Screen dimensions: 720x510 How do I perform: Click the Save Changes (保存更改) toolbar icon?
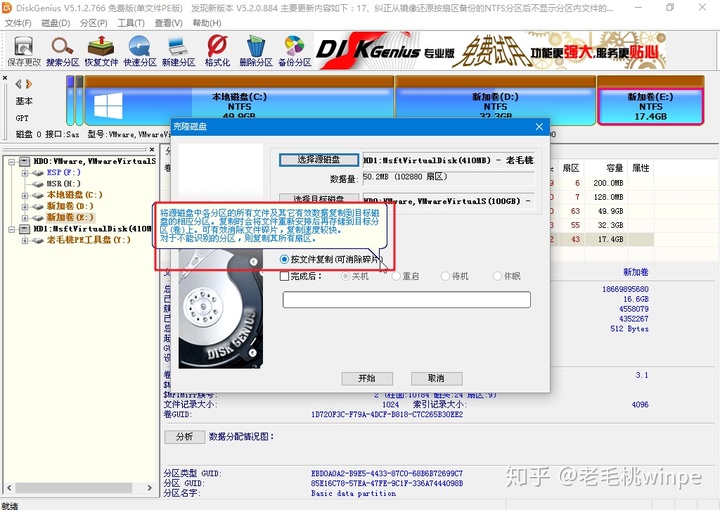[24, 51]
